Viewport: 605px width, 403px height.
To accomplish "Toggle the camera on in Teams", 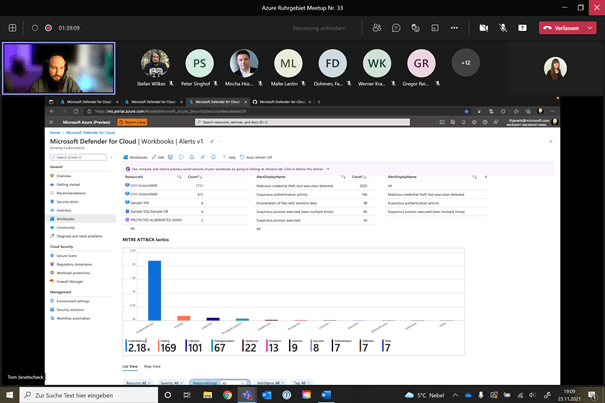I will pos(483,28).
